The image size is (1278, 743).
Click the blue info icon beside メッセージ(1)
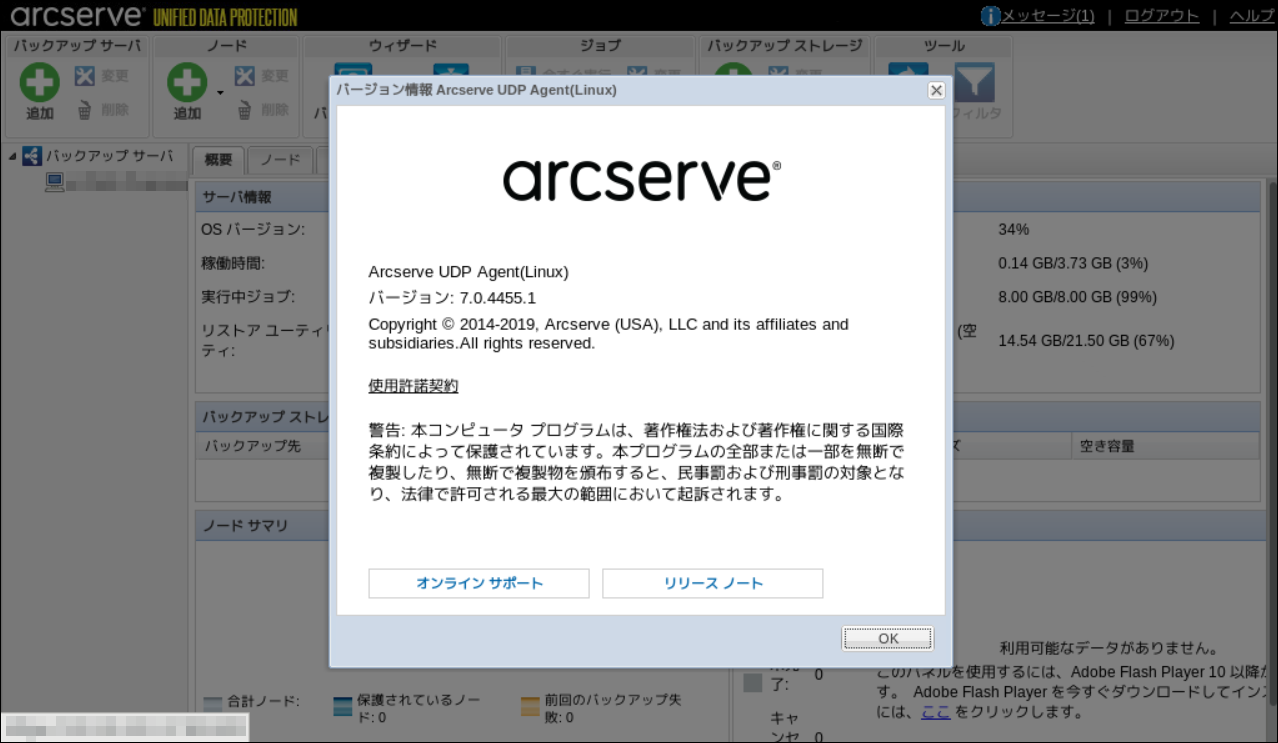tap(991, 16)
